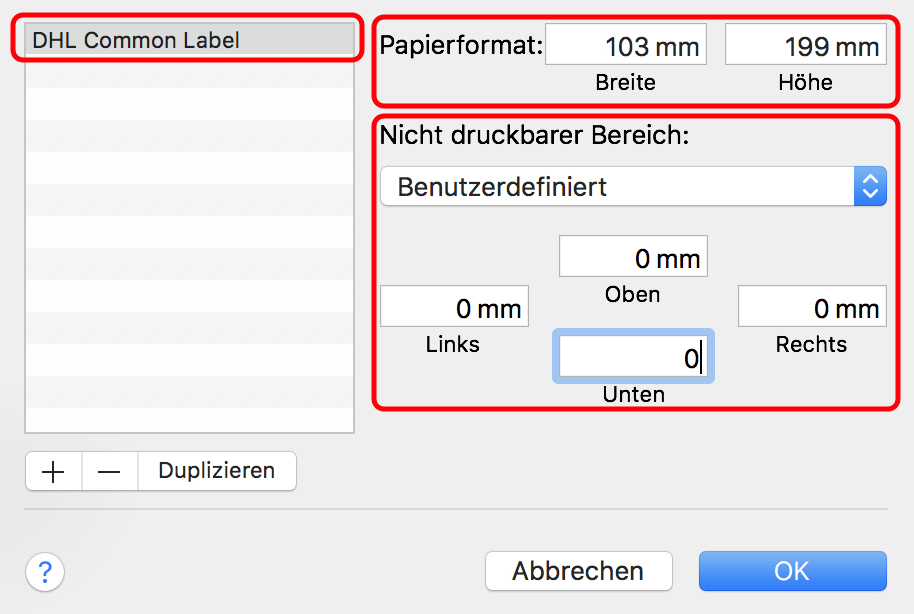The image size is (914, 614).
Task: Open the Benutzerdefiniert popup menu
Action: click(633, 187)
